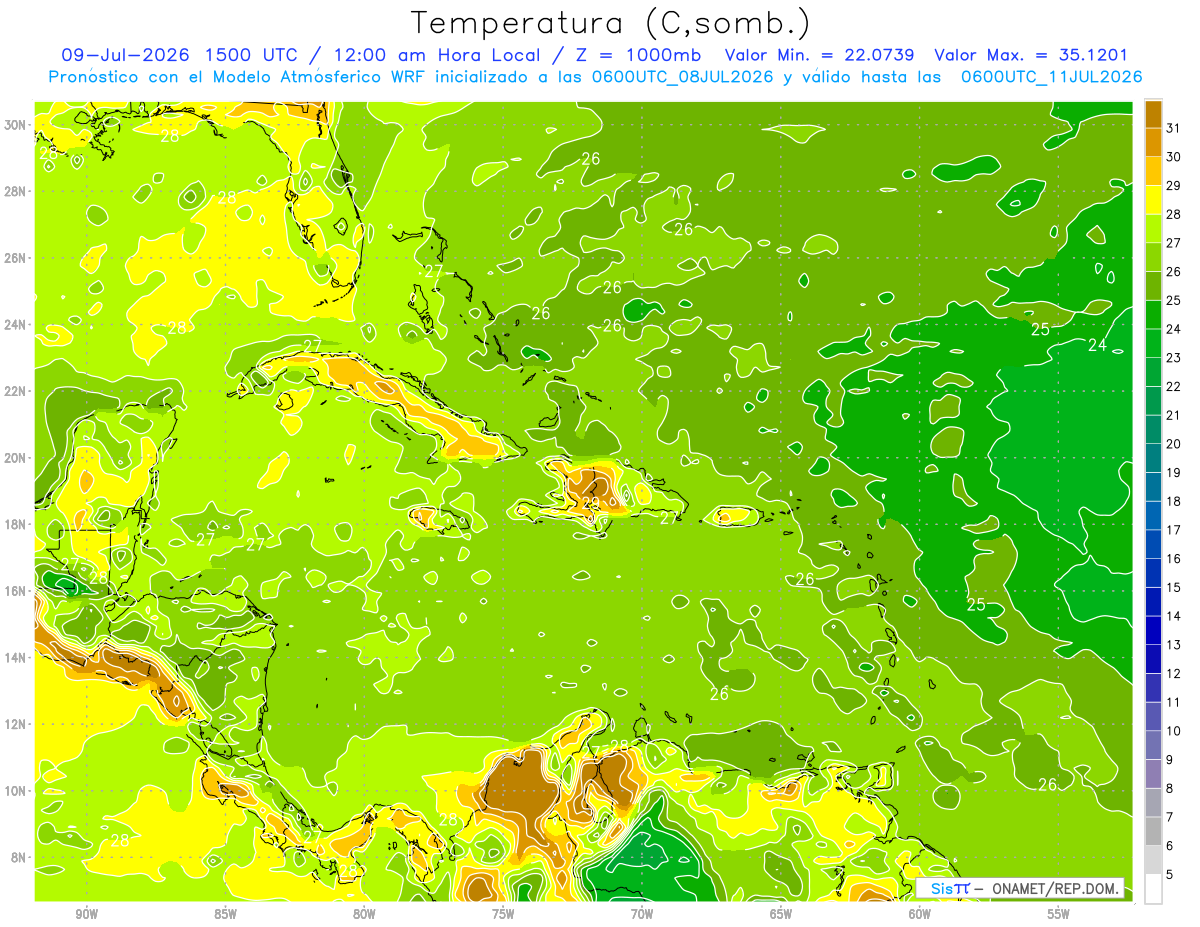
Task: Click the '12N' latitude axis label
Action: tap(16, 724)
